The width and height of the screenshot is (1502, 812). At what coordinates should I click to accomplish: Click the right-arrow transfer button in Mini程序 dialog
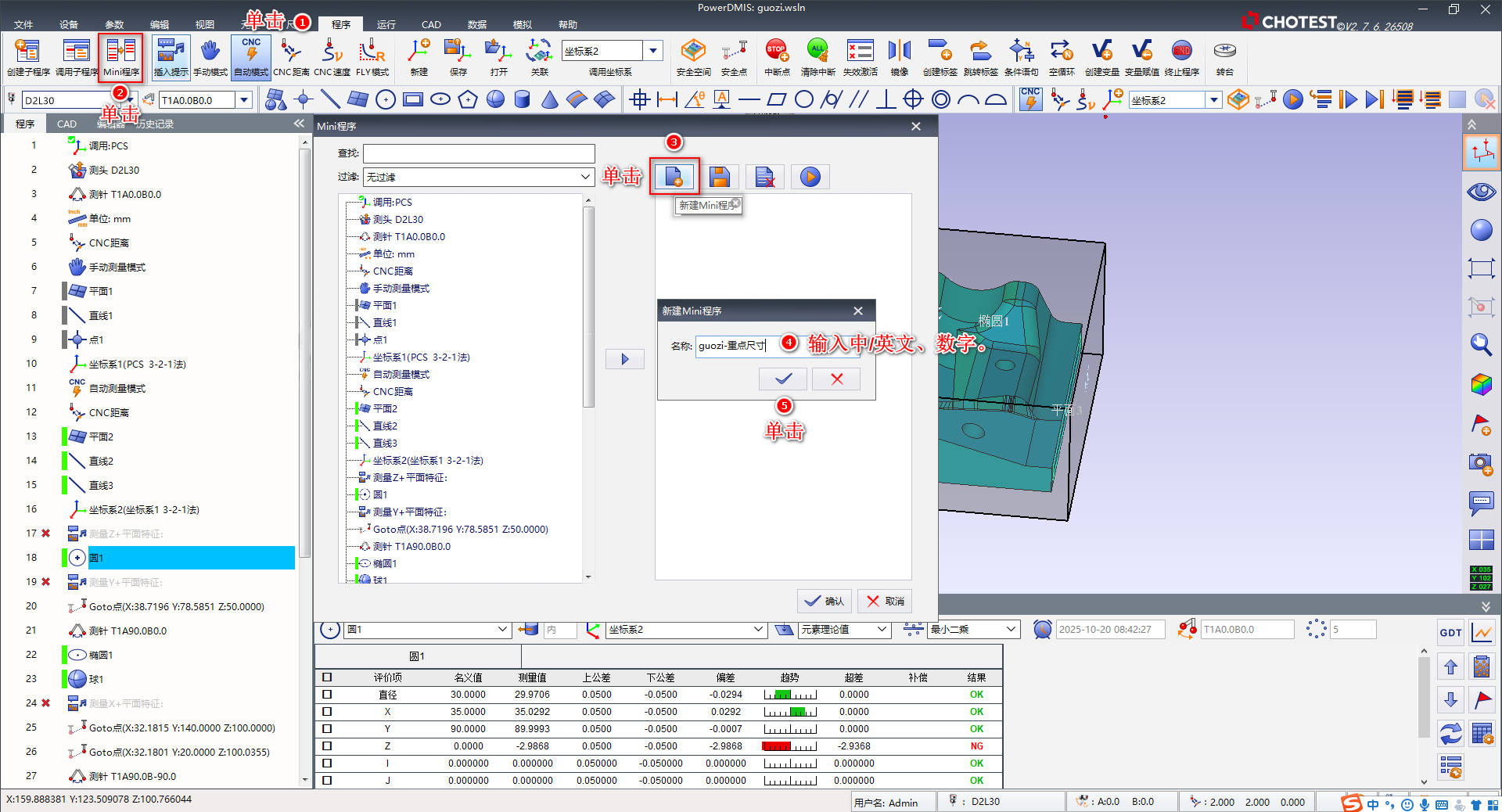coord(625,359)
